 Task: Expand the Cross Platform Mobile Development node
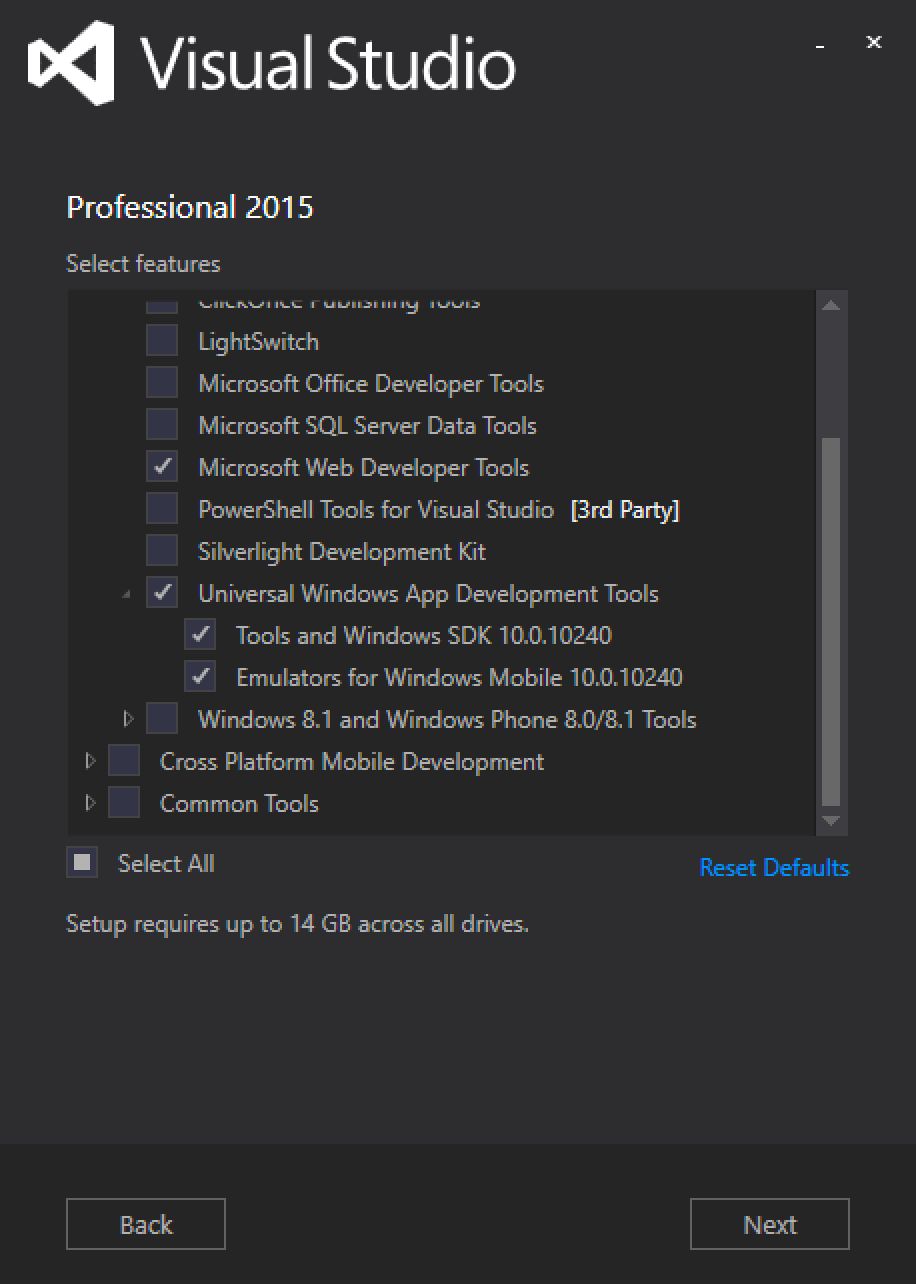pos(89,760)
